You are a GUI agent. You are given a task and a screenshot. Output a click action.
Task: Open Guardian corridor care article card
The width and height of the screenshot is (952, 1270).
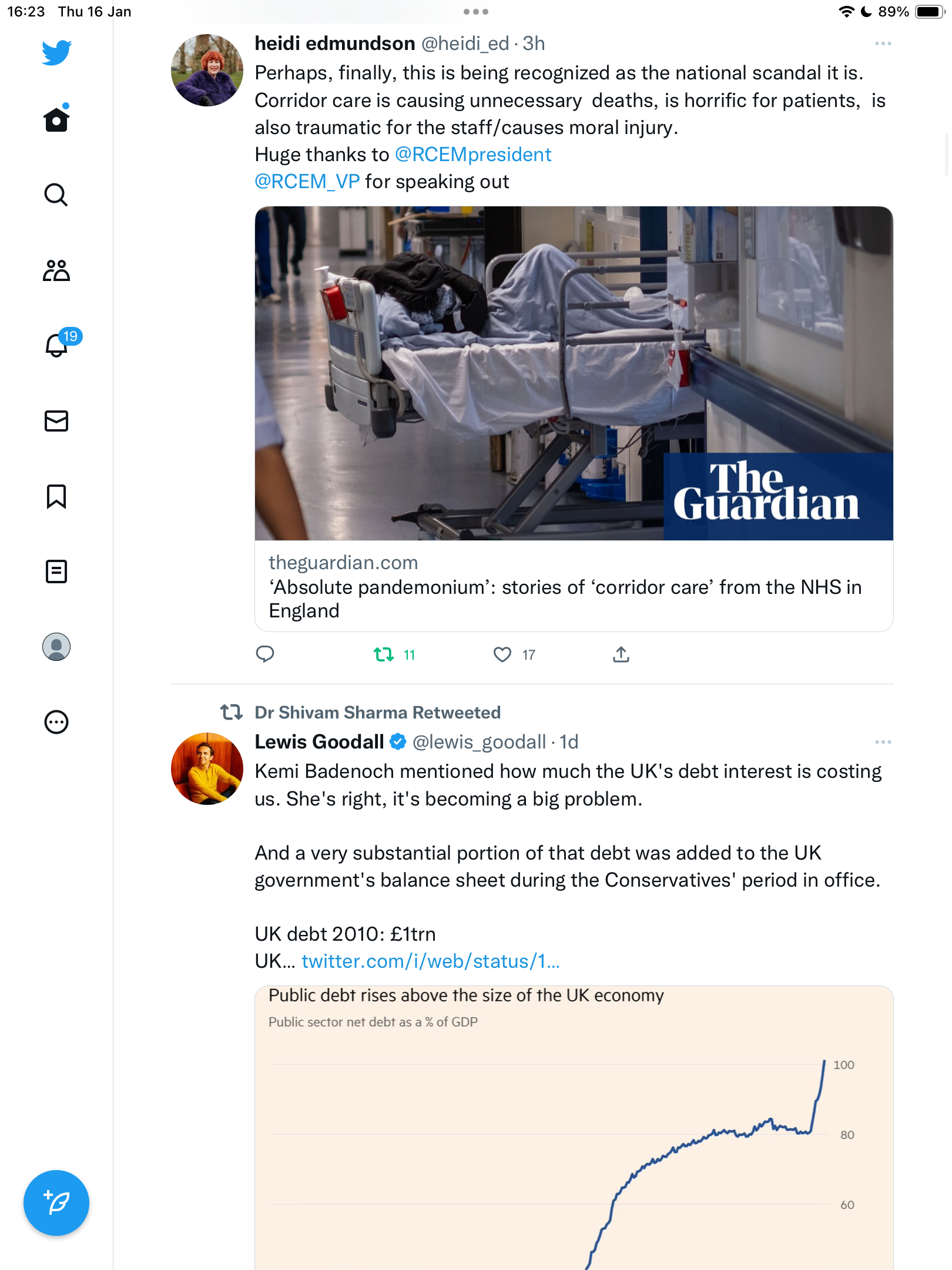tap(574, 419)
